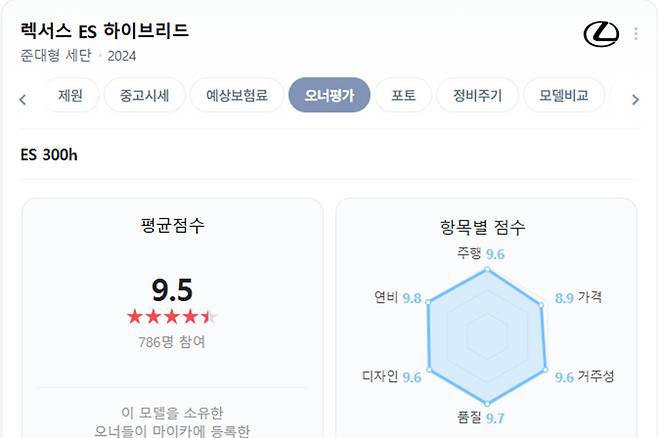Click the 렉서스 ES 하이브리드 title
Image resolution: width=658 pixels, height=438 pixels.
pos(104,30)
